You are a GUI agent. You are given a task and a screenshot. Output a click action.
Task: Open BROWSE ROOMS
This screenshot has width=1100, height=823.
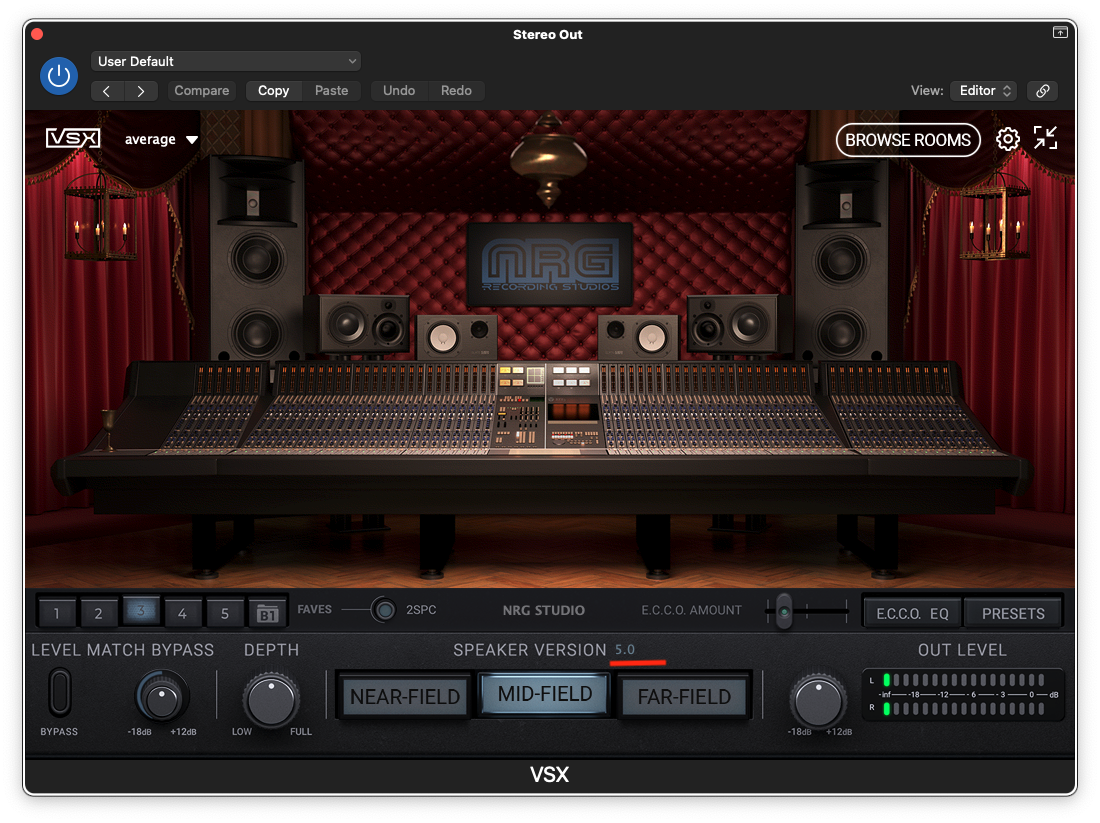pos(908,140)
